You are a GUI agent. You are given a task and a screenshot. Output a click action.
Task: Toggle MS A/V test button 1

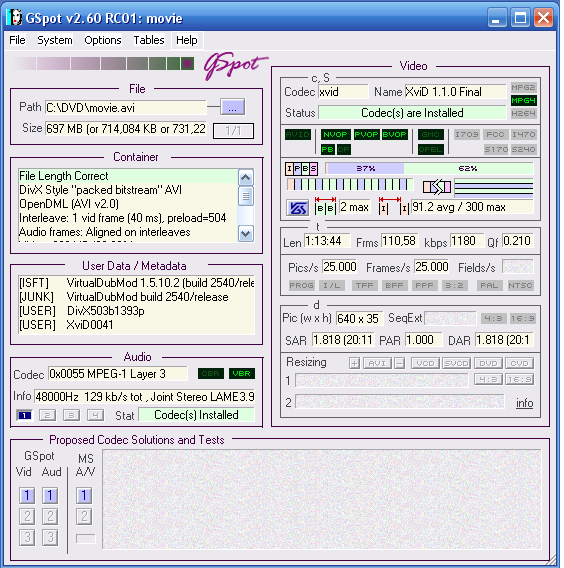[84, 495]
